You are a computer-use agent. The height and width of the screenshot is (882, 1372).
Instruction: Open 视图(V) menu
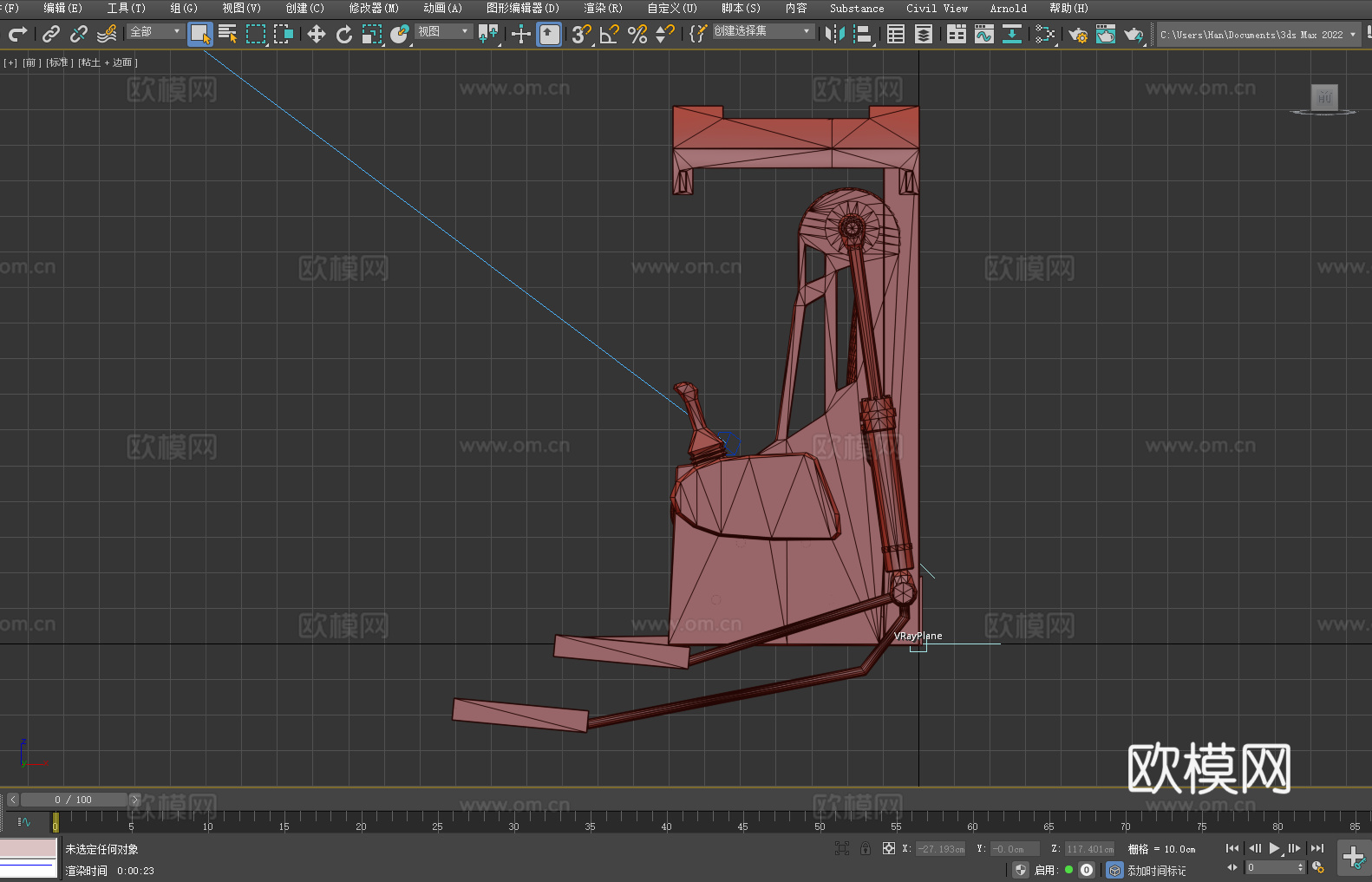click(x=241, y=8)
